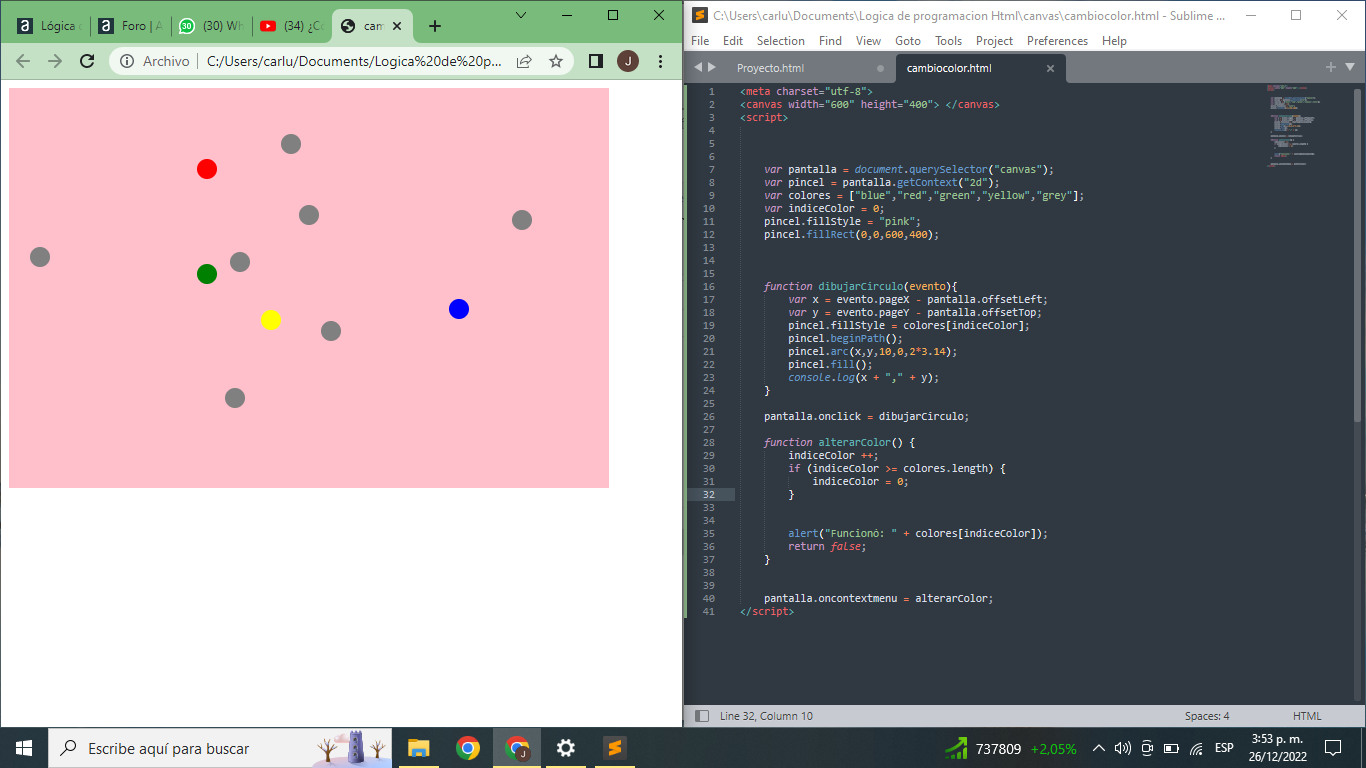Click the 'pantalla.onclick = dibujarCirculo;' line
The image size is (1366, 768).
866,416
